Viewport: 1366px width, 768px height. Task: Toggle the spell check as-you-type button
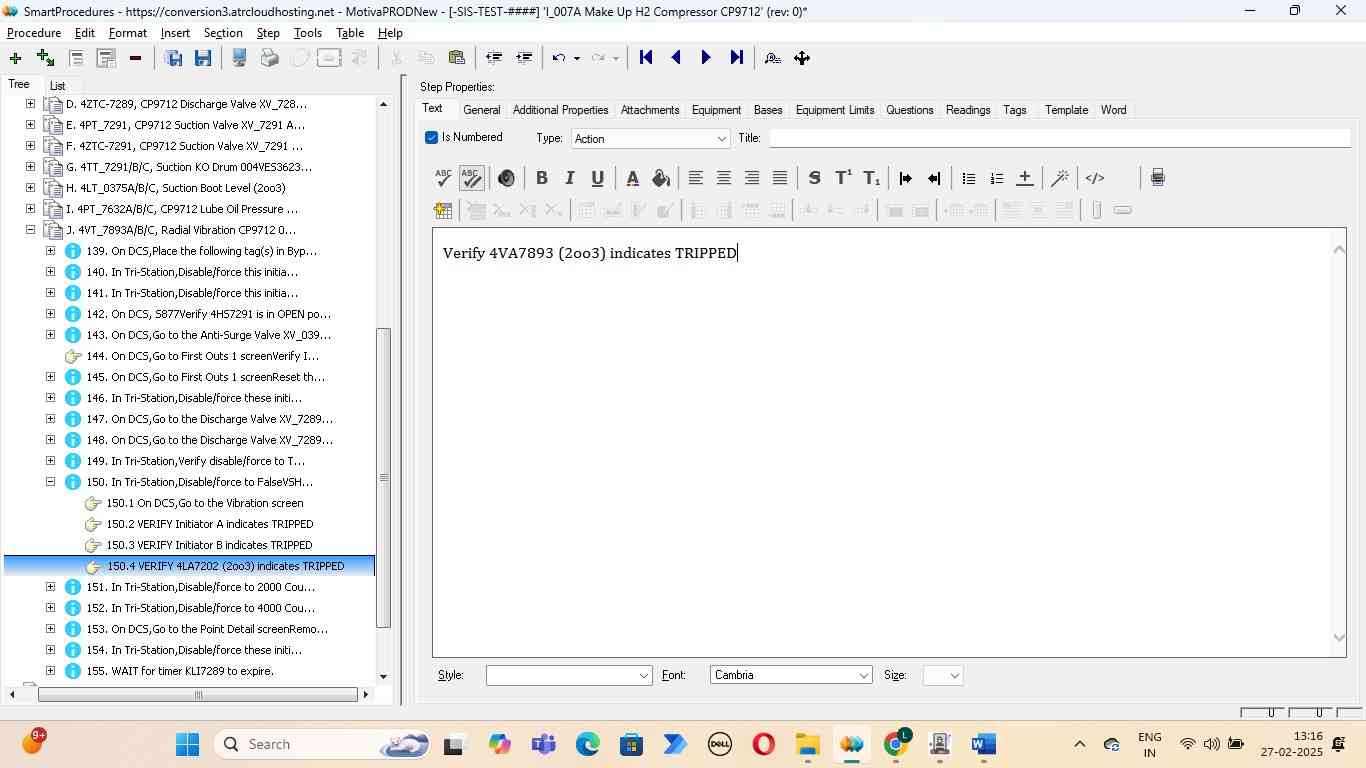(471, 178)
